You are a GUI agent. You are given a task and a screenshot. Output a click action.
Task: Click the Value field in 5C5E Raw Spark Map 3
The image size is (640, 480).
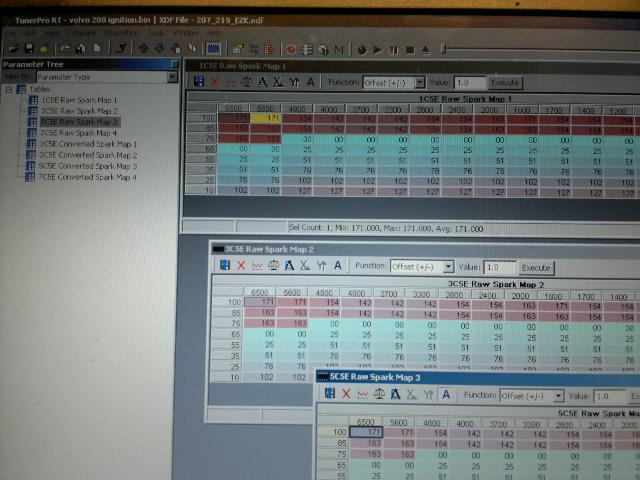pyautogui.click(x=612, y=396)
